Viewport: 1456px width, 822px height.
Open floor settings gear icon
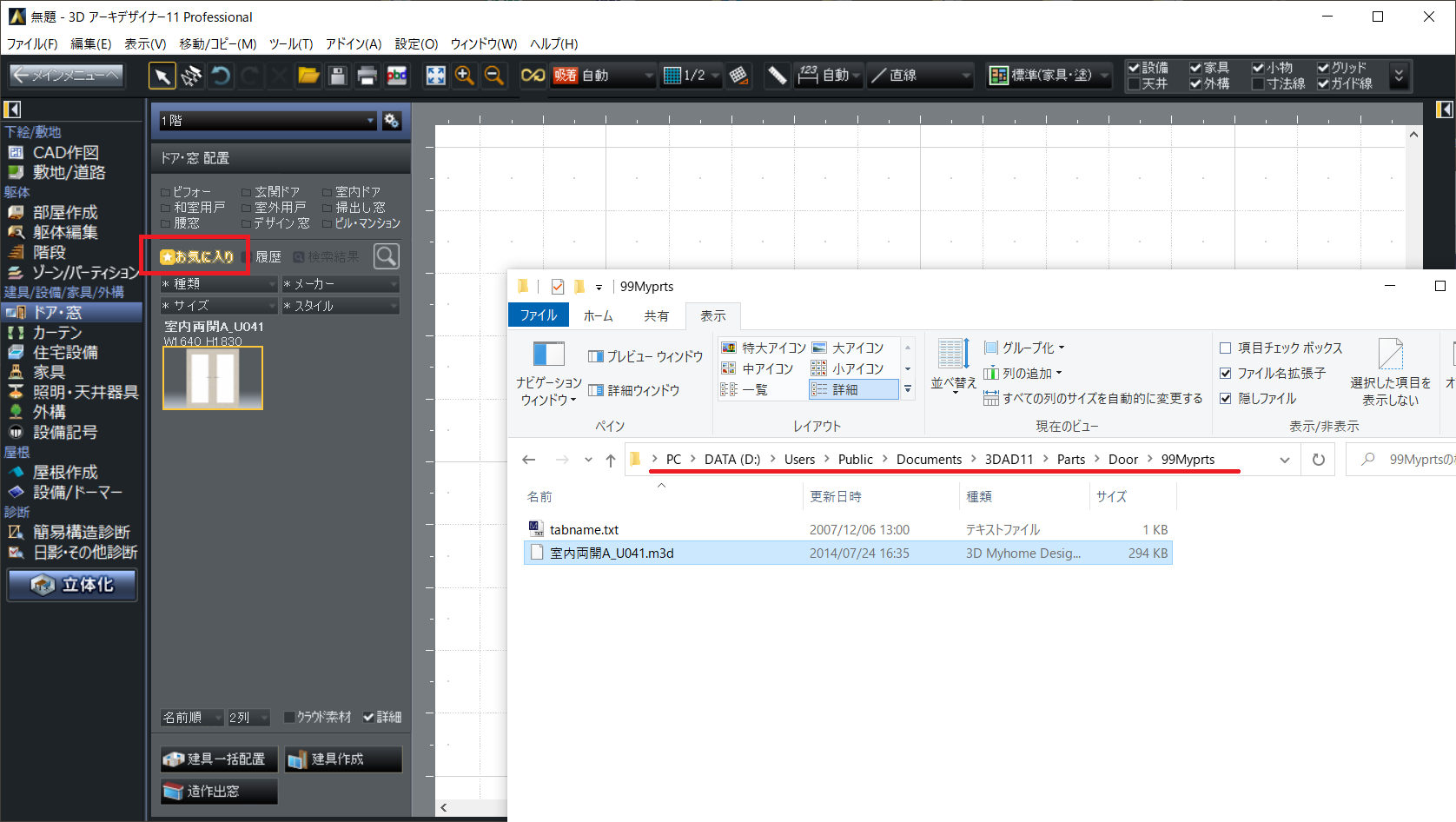(x=392, y=121)
